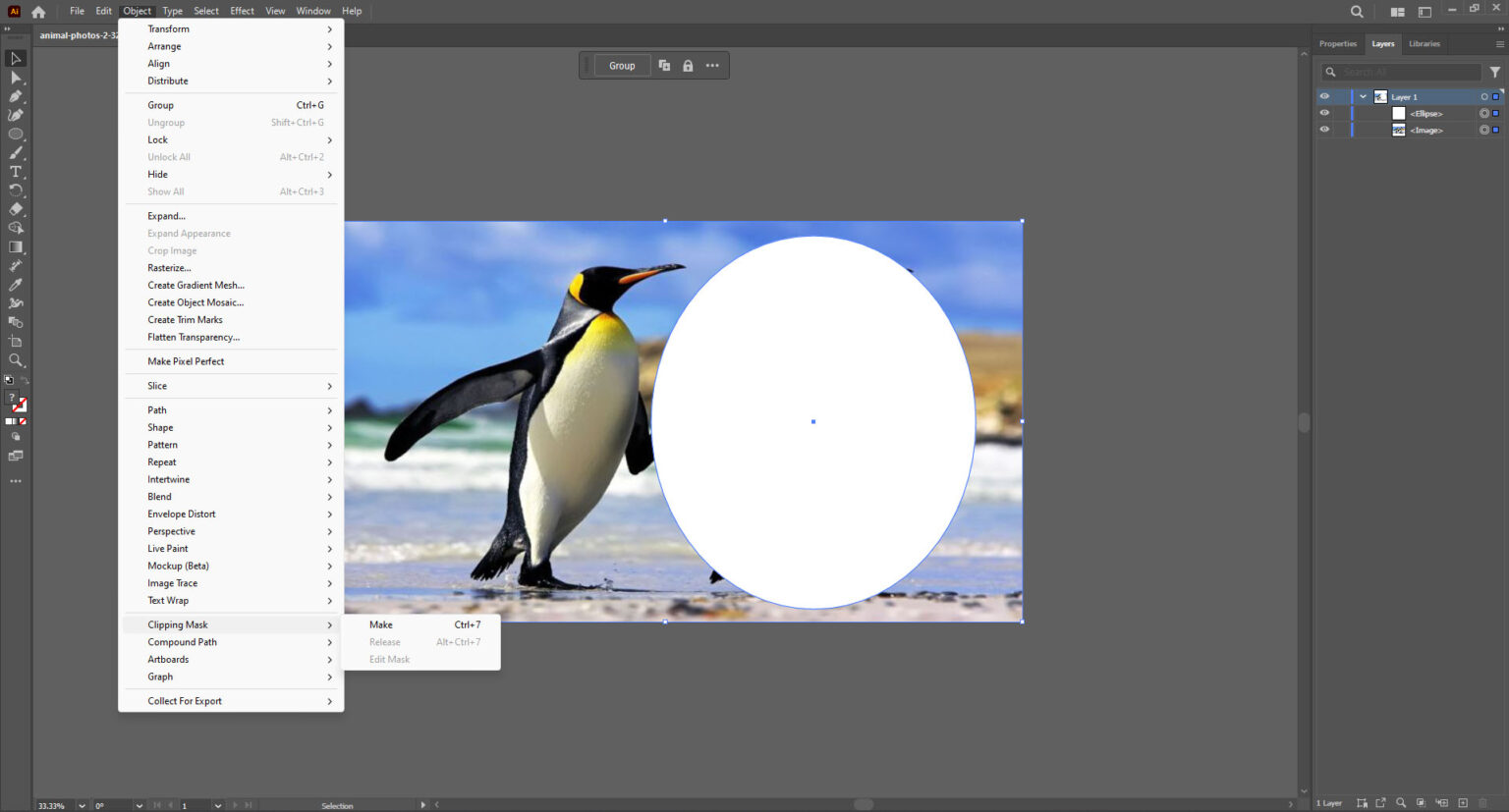Select the Paintbrush tool
This screenshot has height=812, width=1509.
pyautogui.click(x=16, y=152)
